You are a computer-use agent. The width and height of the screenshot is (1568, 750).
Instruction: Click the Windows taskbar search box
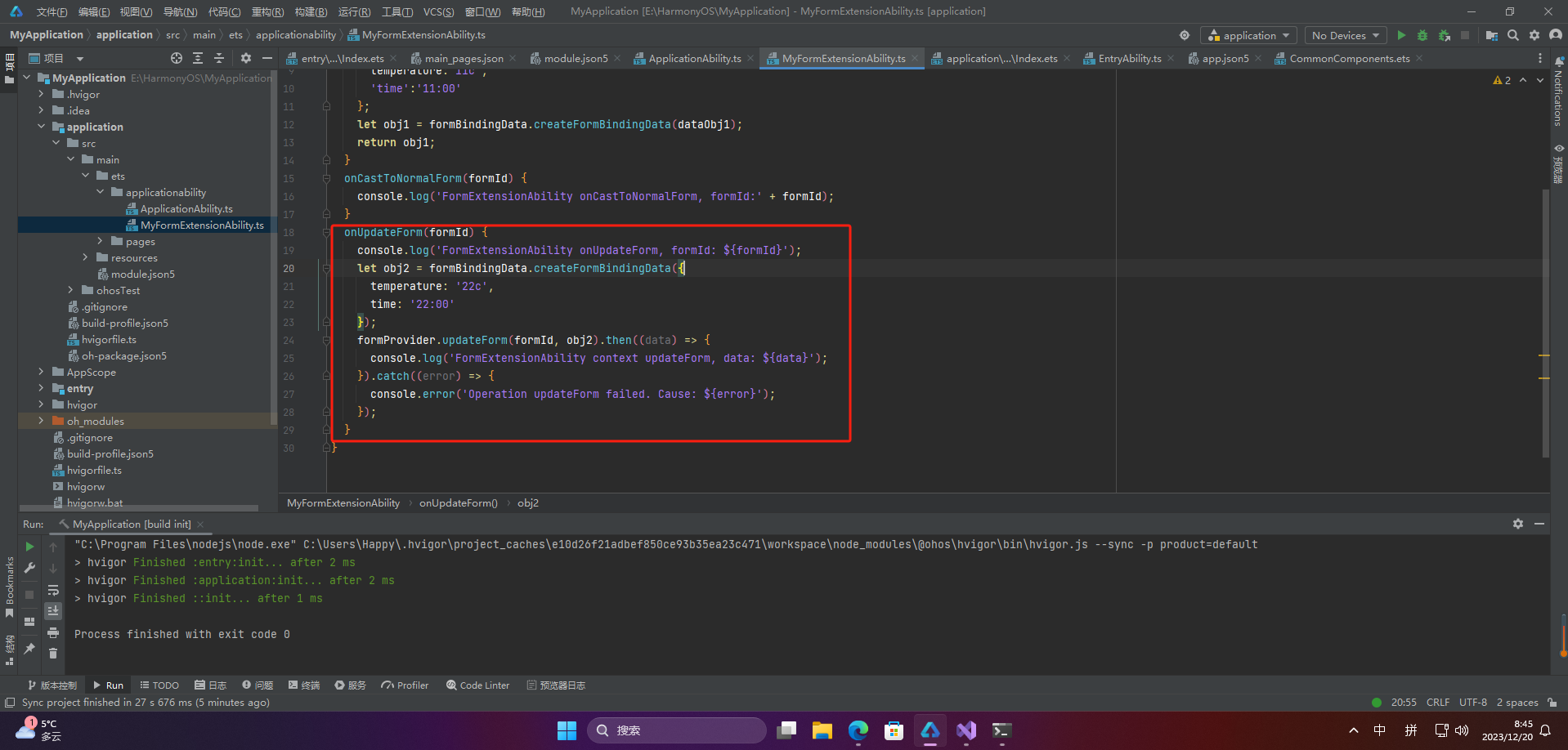[x=677, y=730]
